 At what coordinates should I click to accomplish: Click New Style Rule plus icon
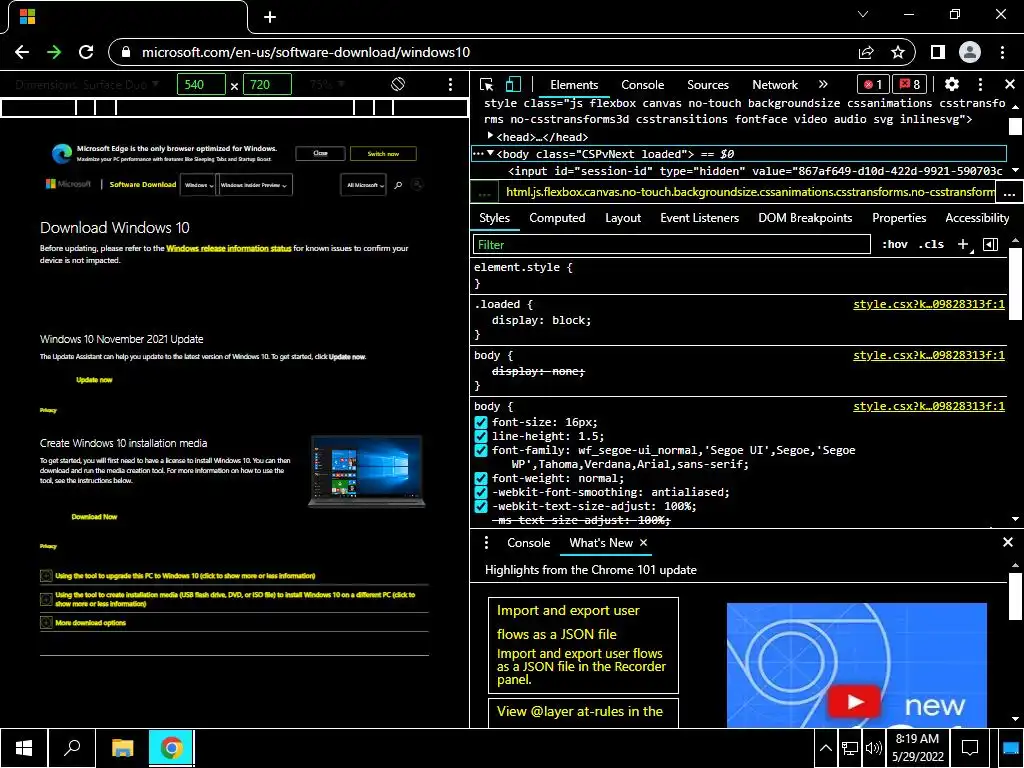tap(963, 244)
